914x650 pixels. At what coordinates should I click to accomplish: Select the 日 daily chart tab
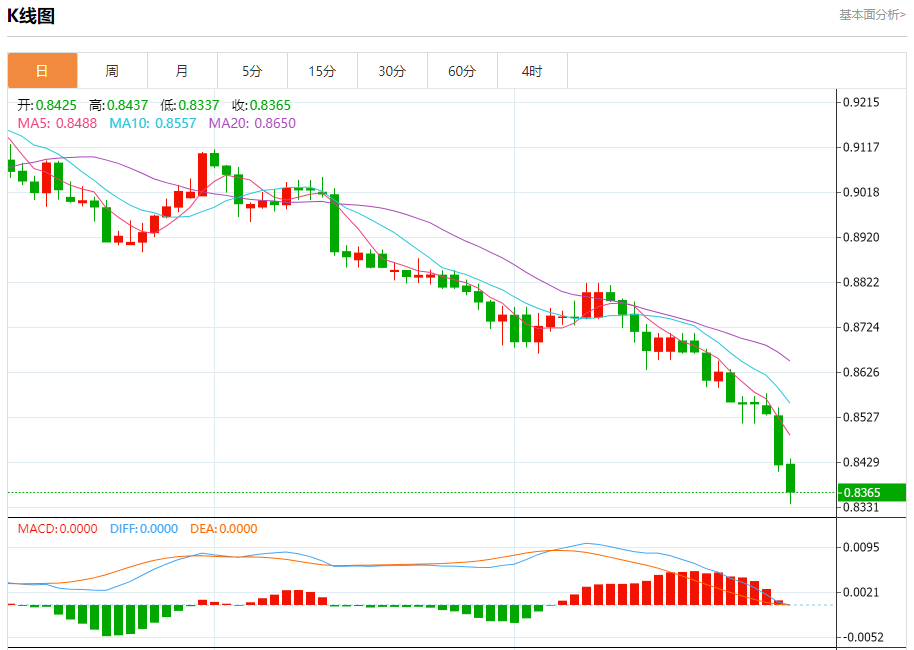[x=43, y=71]
